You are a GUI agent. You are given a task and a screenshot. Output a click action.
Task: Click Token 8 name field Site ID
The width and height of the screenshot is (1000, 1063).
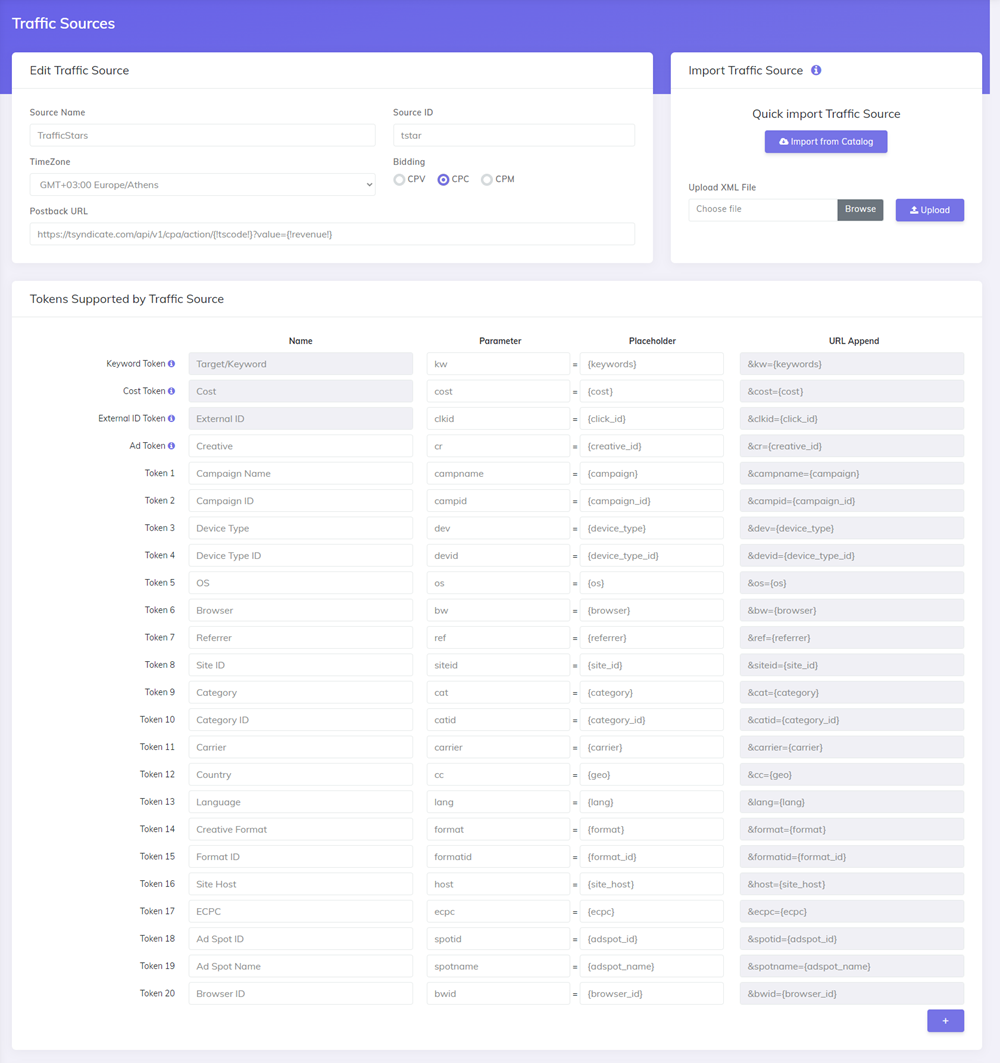point(300,665)
